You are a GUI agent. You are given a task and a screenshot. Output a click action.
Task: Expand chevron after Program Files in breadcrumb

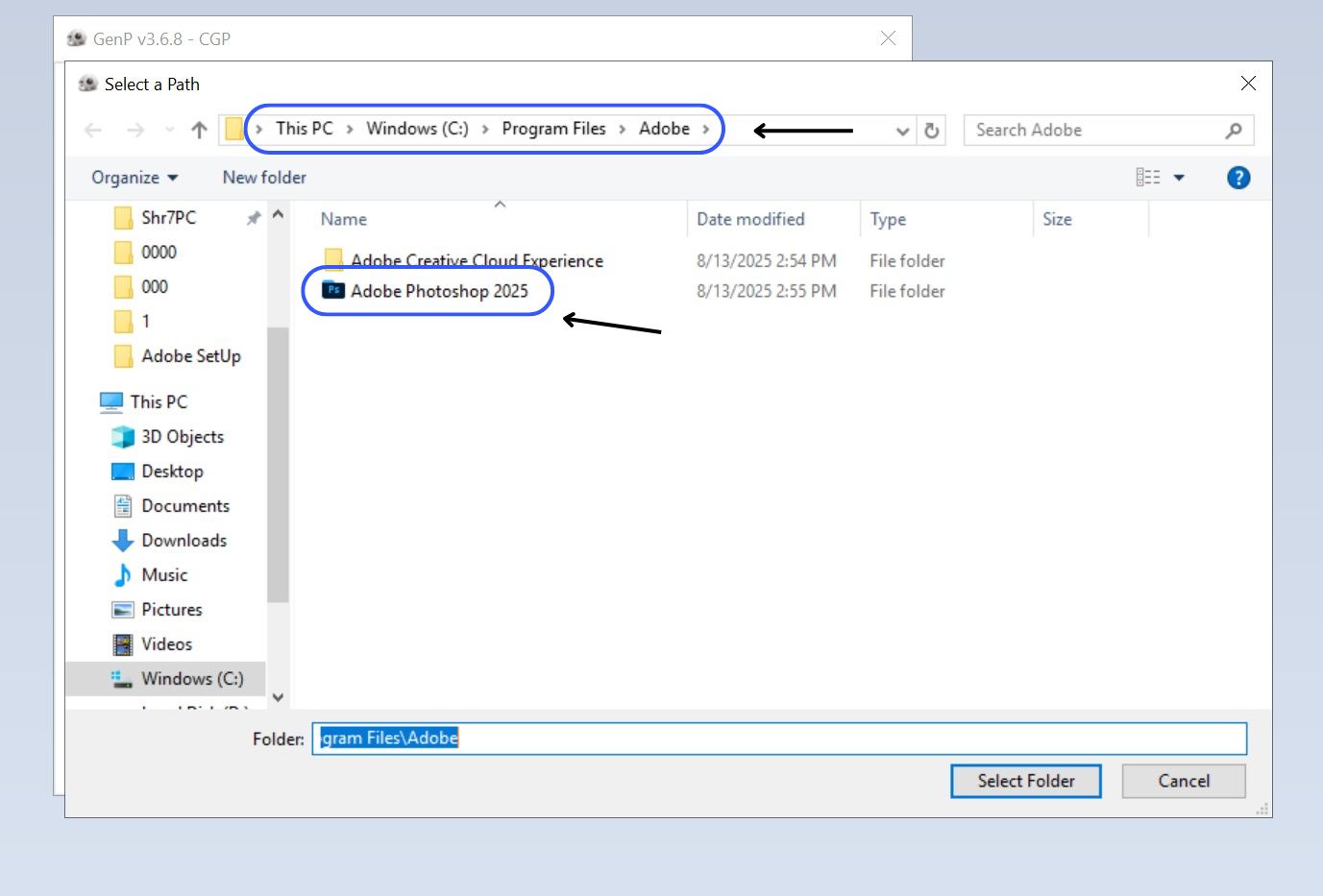point(623,130)
